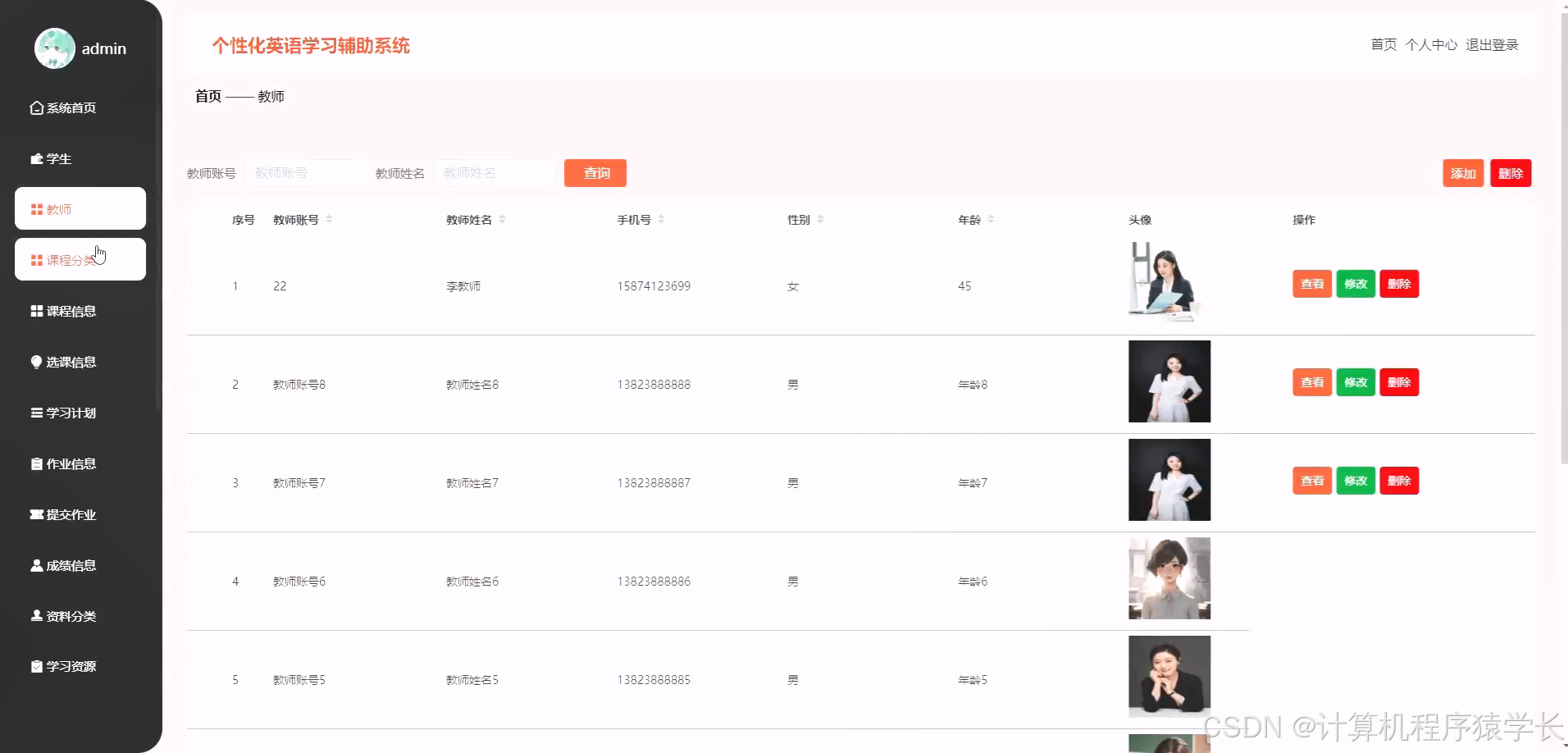1568x753 pixels.
Task: Click 退出登录 to log out
Action: coord(1492,44)
